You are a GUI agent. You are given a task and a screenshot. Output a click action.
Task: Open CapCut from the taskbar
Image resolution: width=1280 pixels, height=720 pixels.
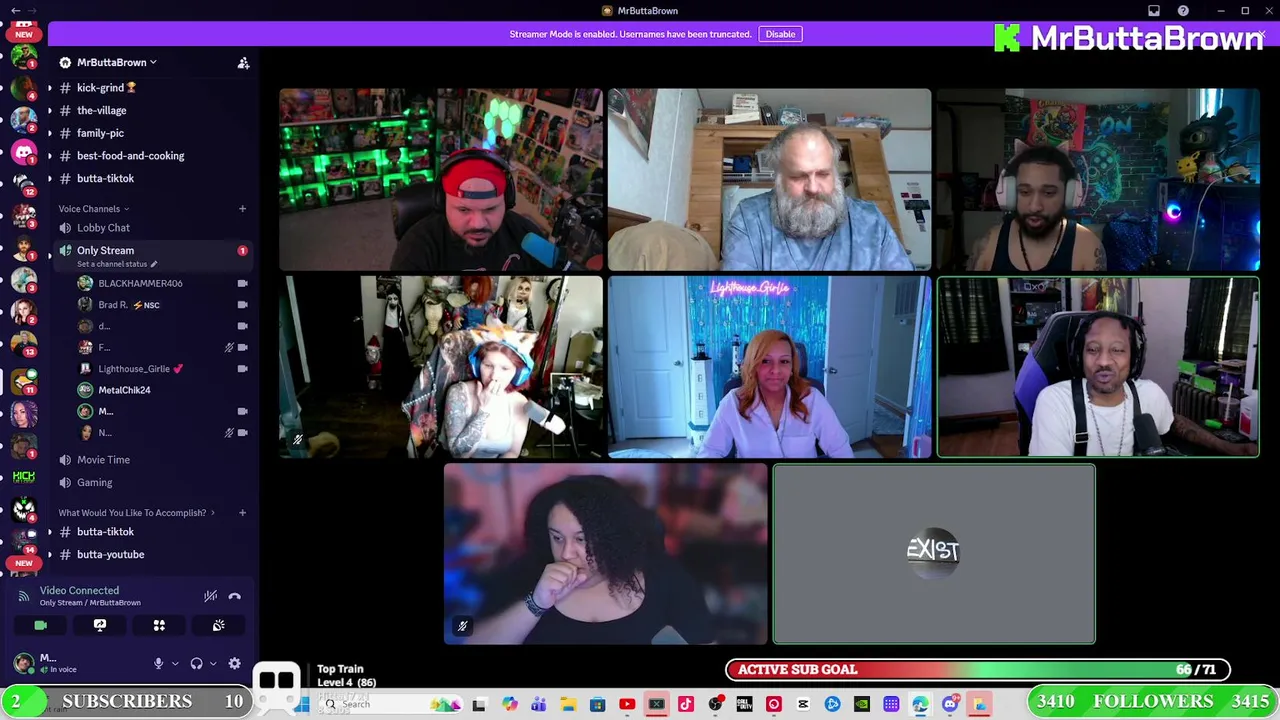803,705
